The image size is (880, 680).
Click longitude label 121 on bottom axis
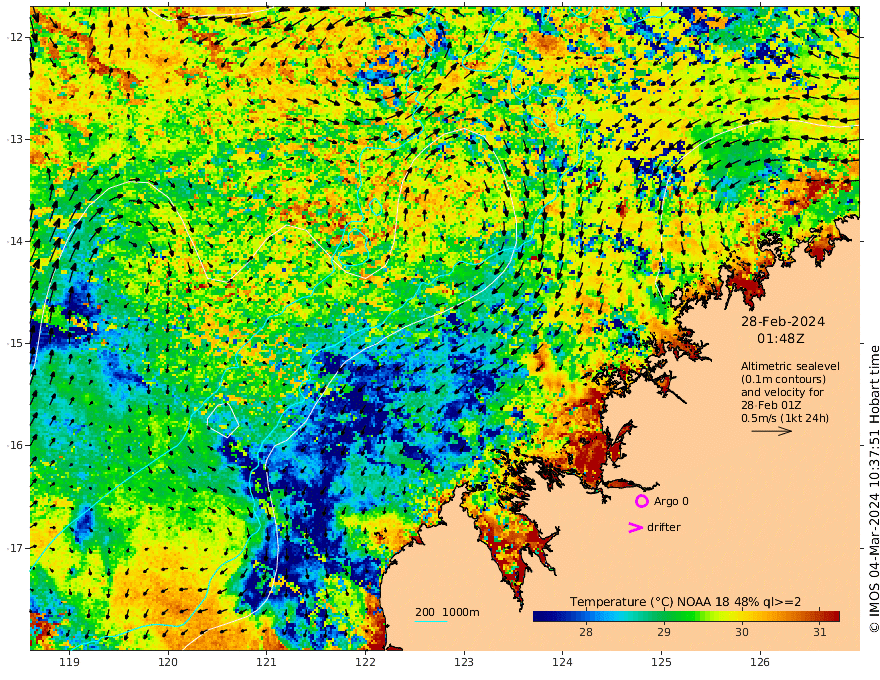coord(267,662)
